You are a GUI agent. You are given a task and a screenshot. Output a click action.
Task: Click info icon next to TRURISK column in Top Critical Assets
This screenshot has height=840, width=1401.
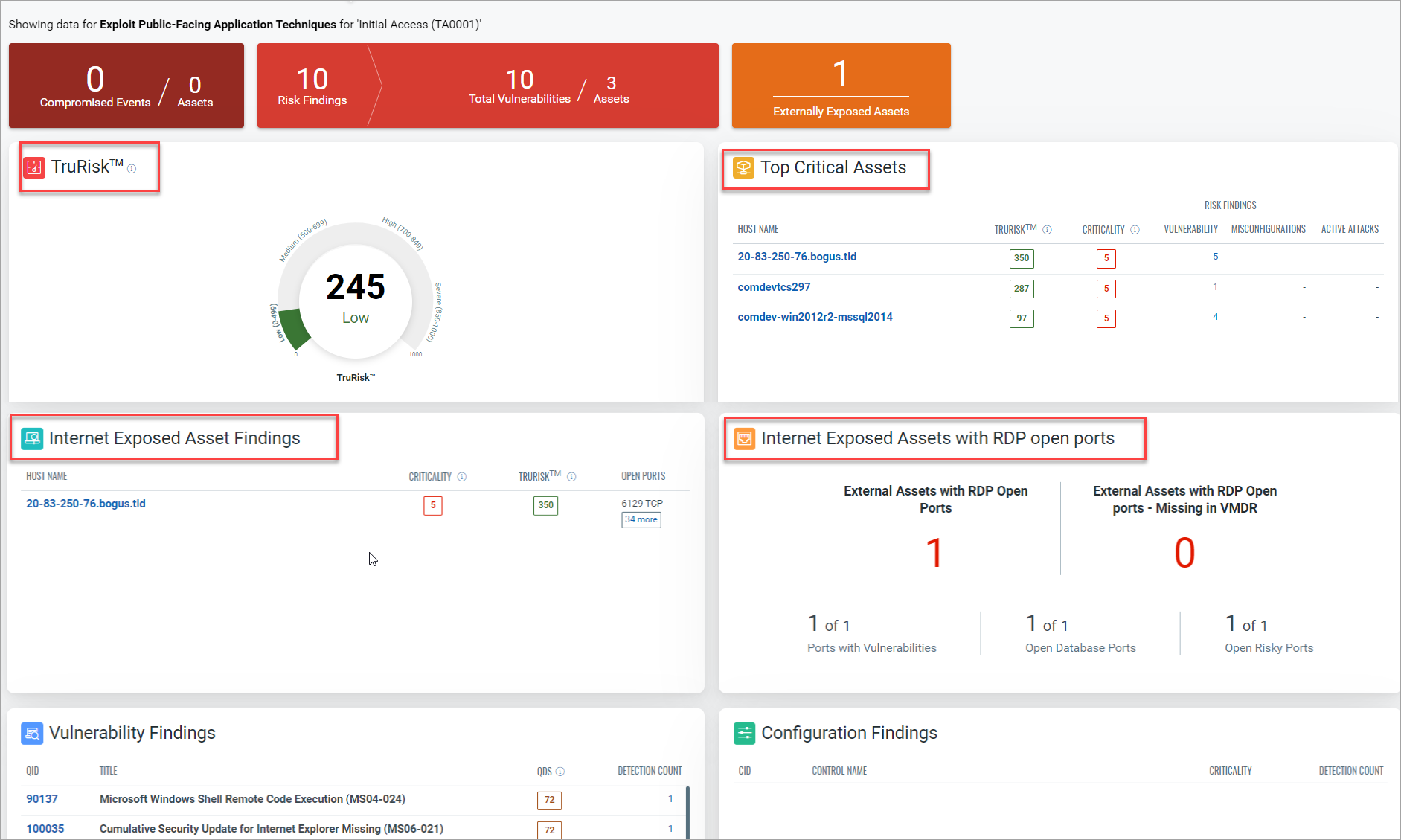click(1047, 230)
